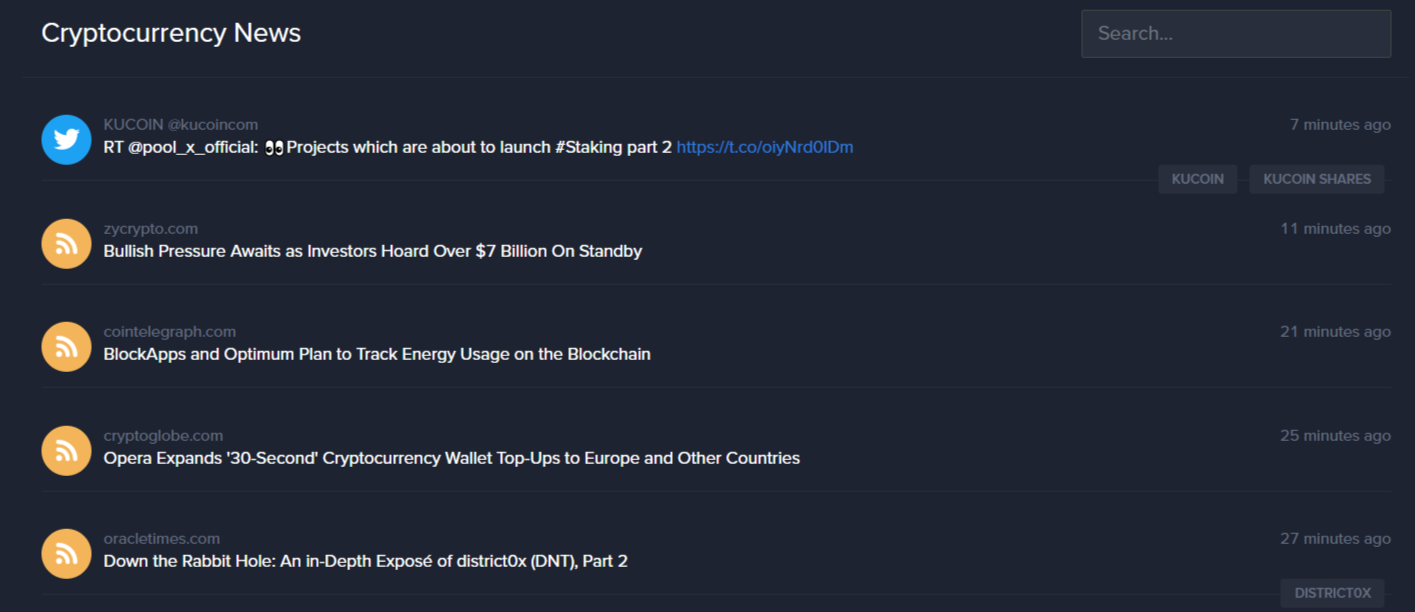Click the cointelegraph.com source label
The width and height of the screenshot is (1415, 612).
tap(170, 332)
